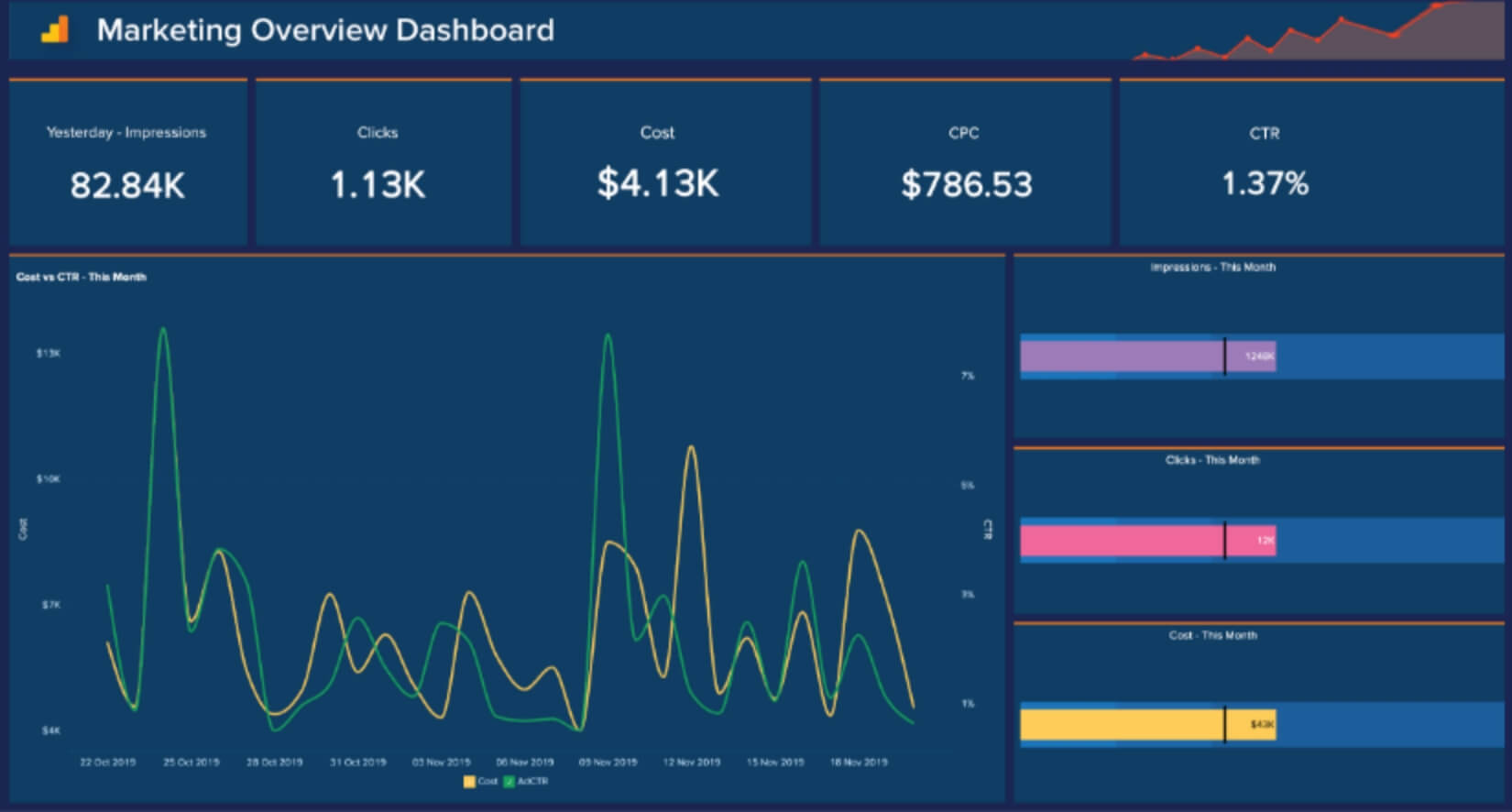Click the 18 Nov 2019 x-axis label
Screen dimensions: 1512x812
(x=858, y=762)
